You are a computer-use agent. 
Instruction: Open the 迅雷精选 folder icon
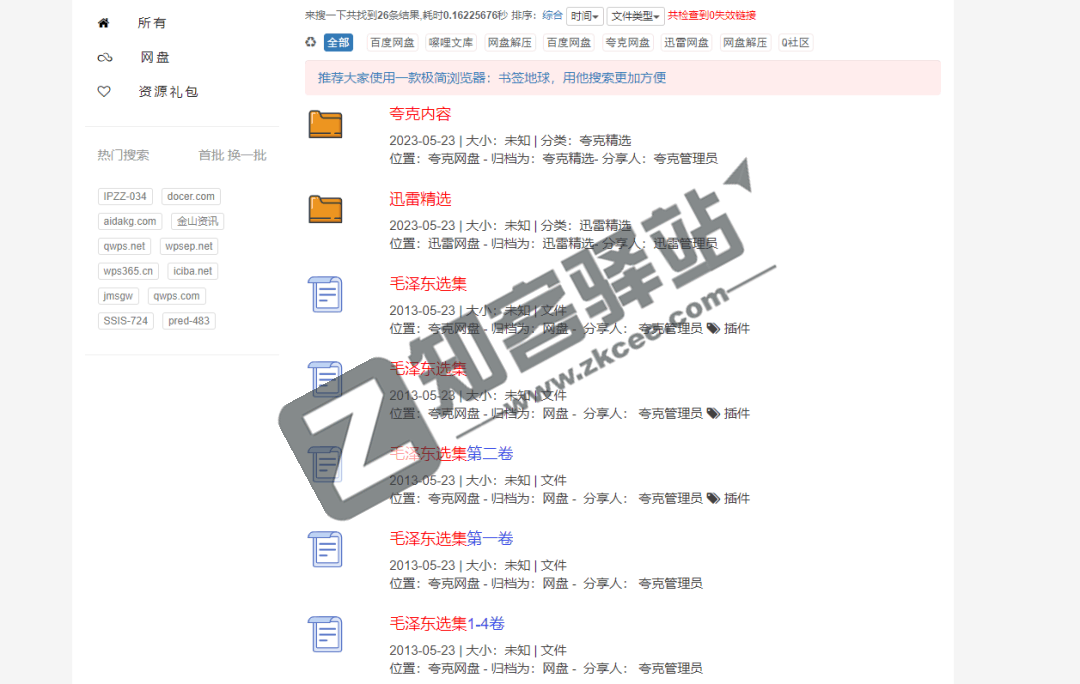pos(325,209)
